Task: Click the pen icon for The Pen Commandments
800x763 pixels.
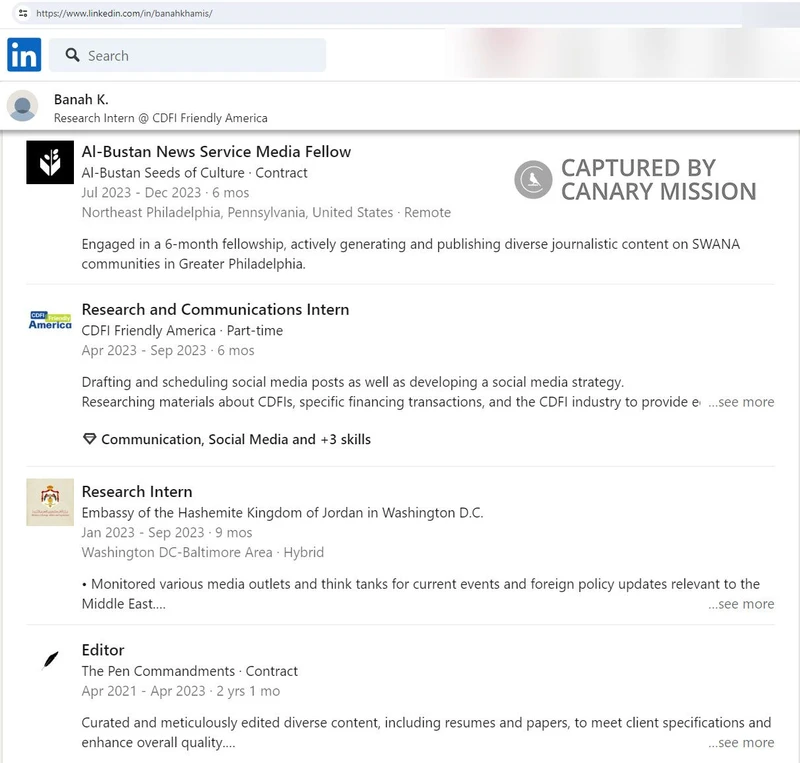Action: 49,658
